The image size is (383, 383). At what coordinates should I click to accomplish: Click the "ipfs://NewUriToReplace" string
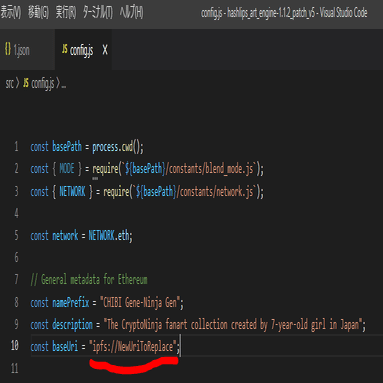click(133, 347)
